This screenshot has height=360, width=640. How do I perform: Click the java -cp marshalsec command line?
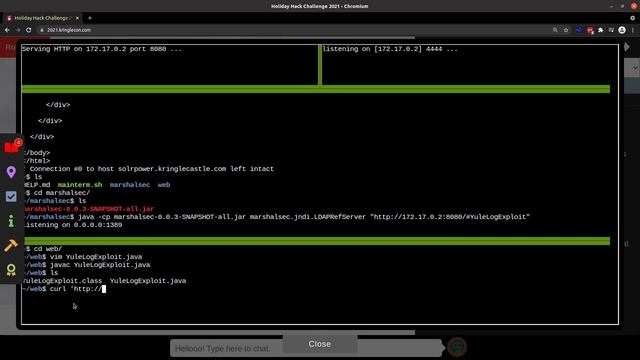pyautogui.click(x=276, y=217)
